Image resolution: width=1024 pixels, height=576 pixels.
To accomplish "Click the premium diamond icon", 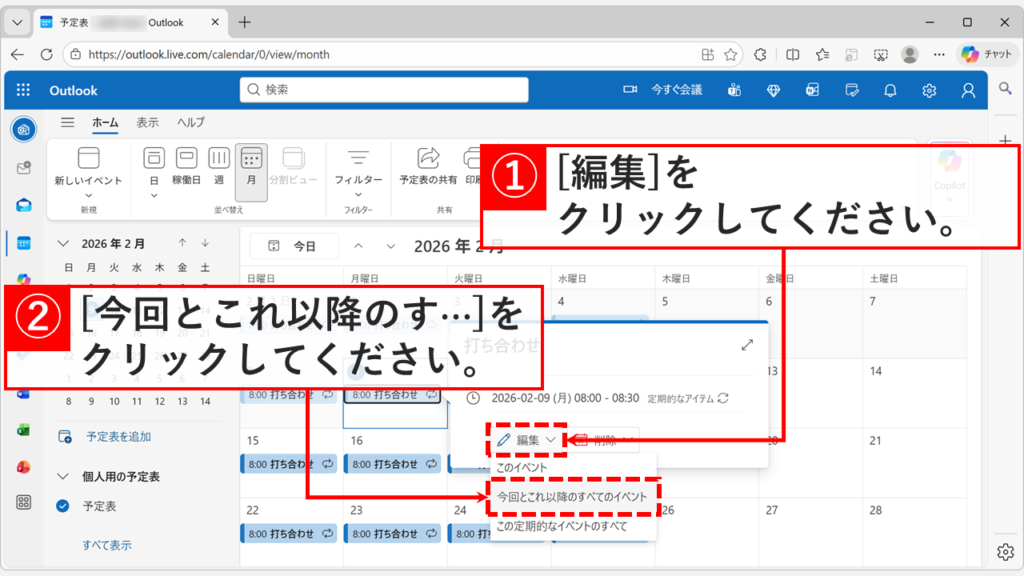I will click(x=772, y=90).
